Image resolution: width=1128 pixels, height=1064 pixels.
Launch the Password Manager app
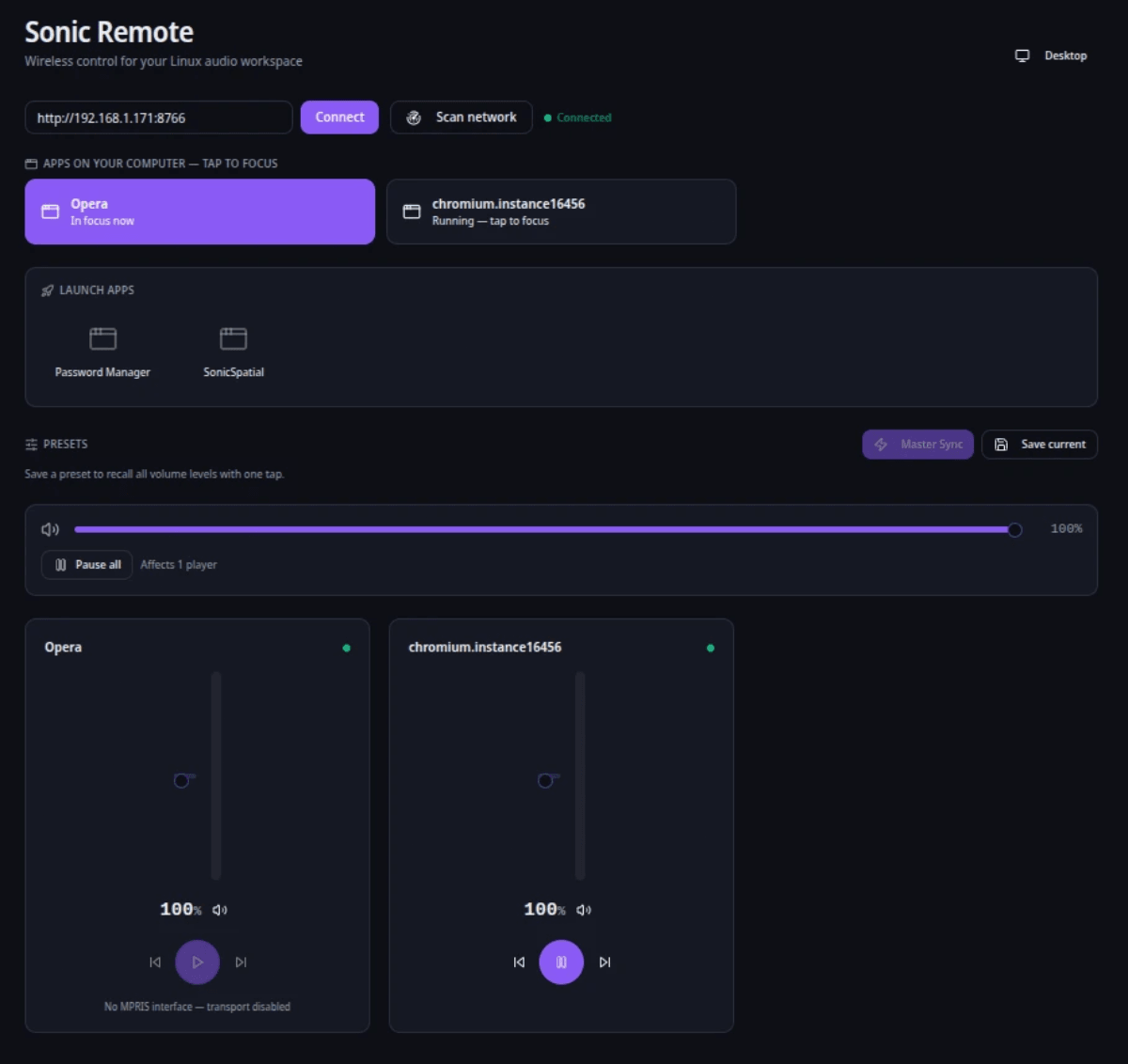pos(102,352)
